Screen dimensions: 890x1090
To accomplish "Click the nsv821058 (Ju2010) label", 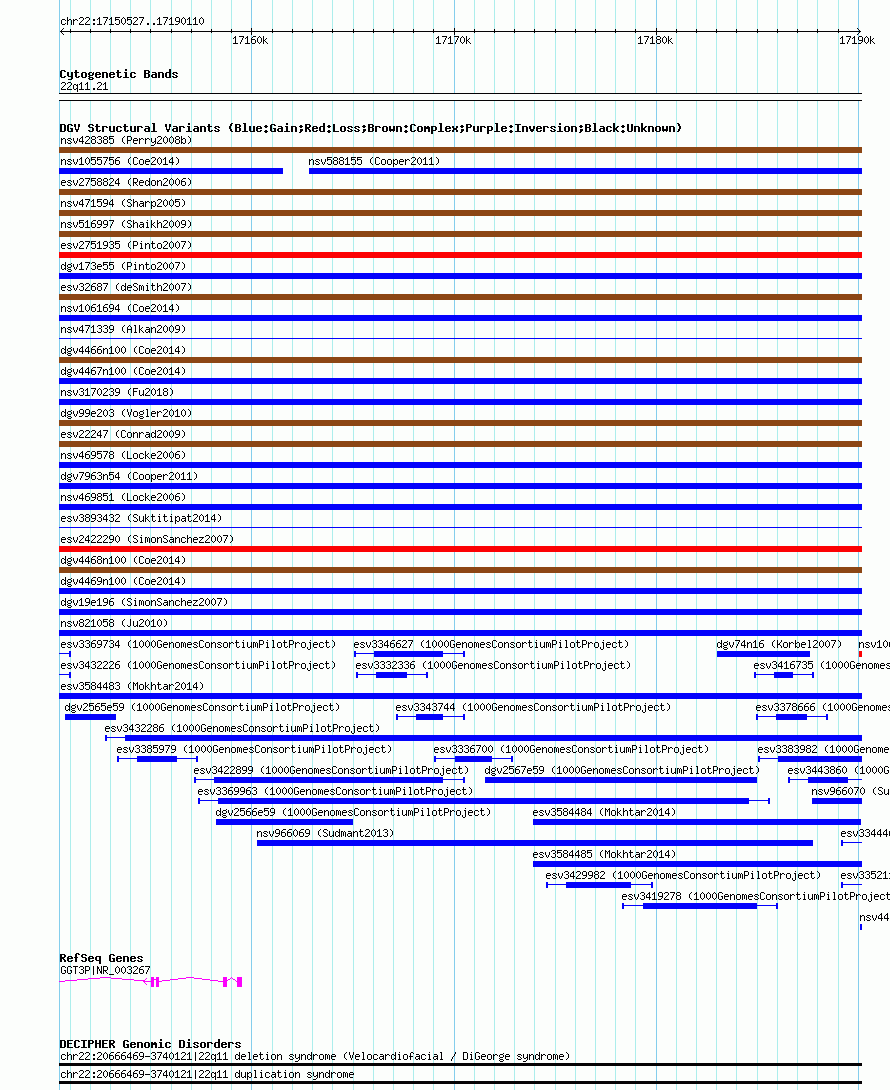I will click(x=114, y=623).
